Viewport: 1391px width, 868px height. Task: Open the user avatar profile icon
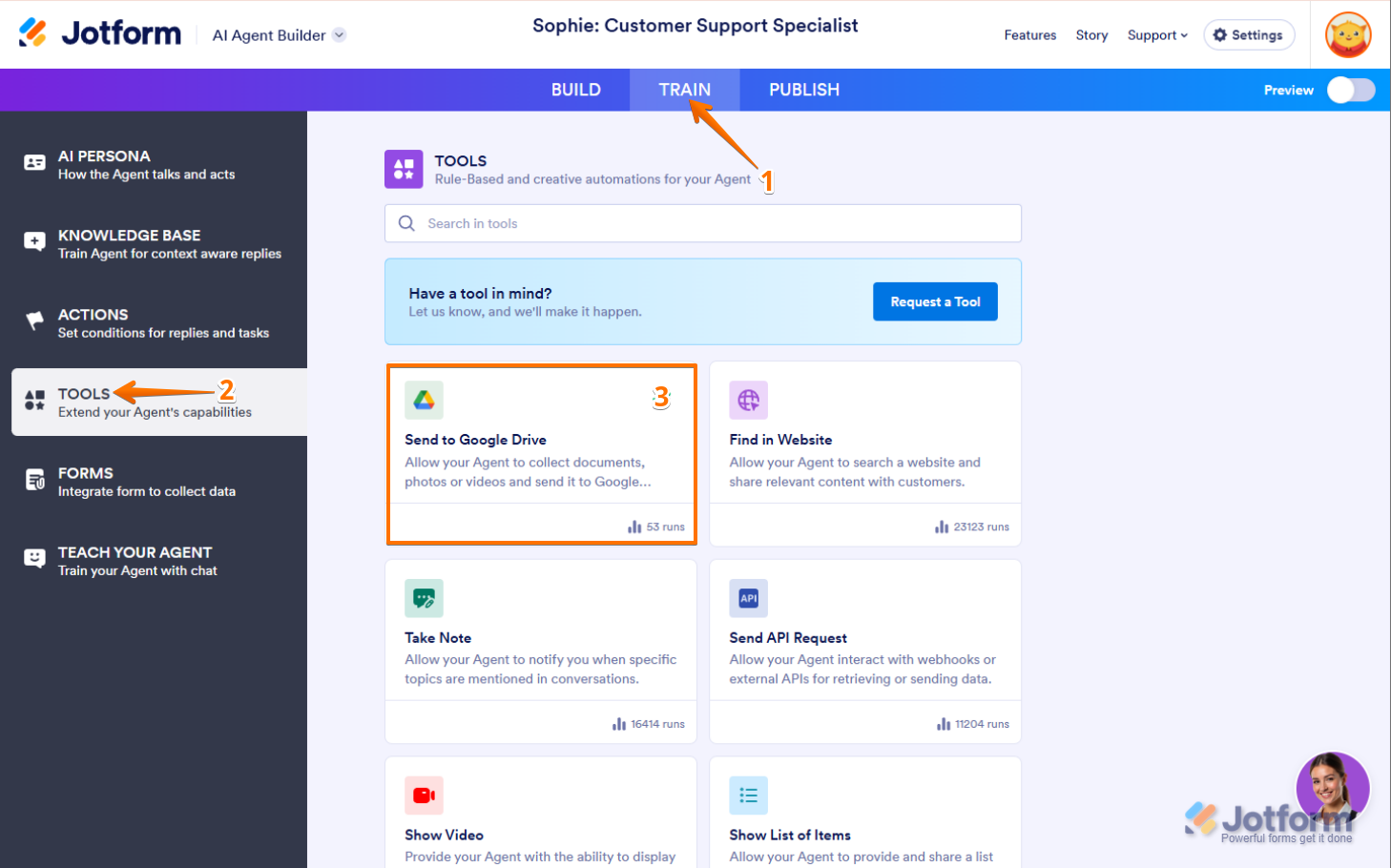coord(1347,35)
